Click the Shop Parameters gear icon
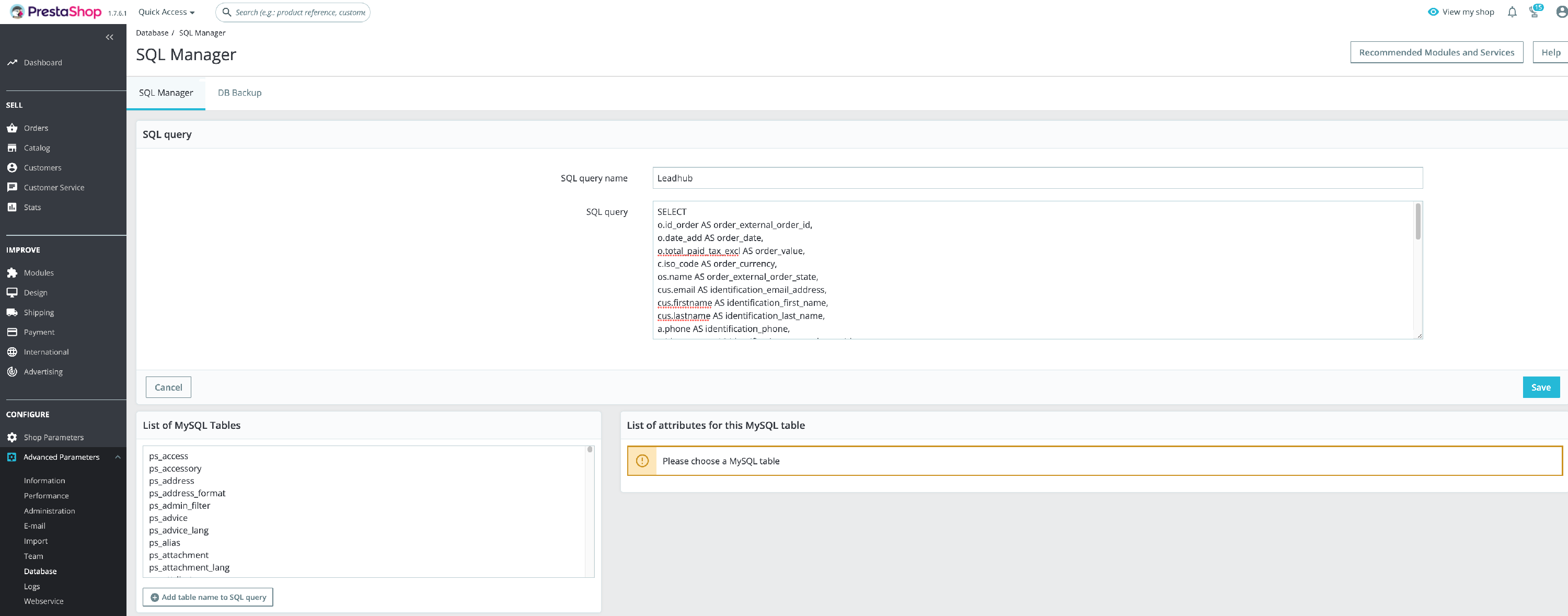The height and width of the screenshot is (616, 1568). tap(12, 437)
